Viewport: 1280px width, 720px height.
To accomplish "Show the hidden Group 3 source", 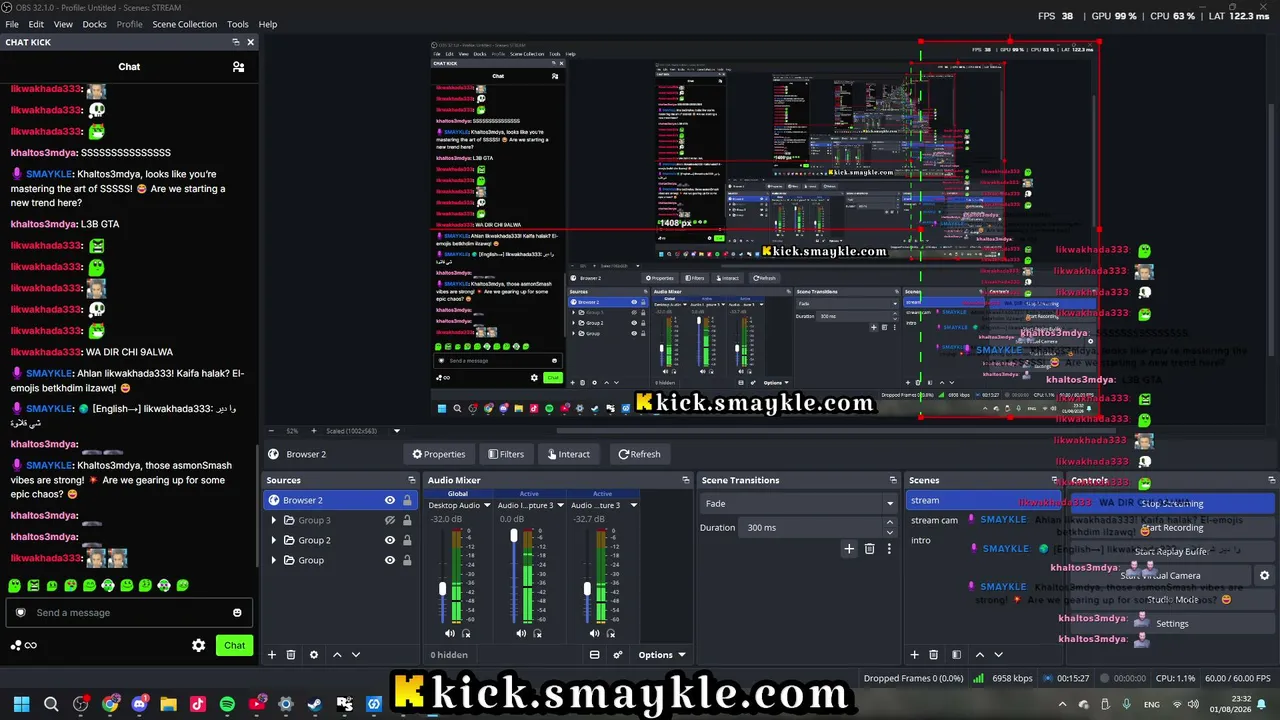I will [390, 520].
